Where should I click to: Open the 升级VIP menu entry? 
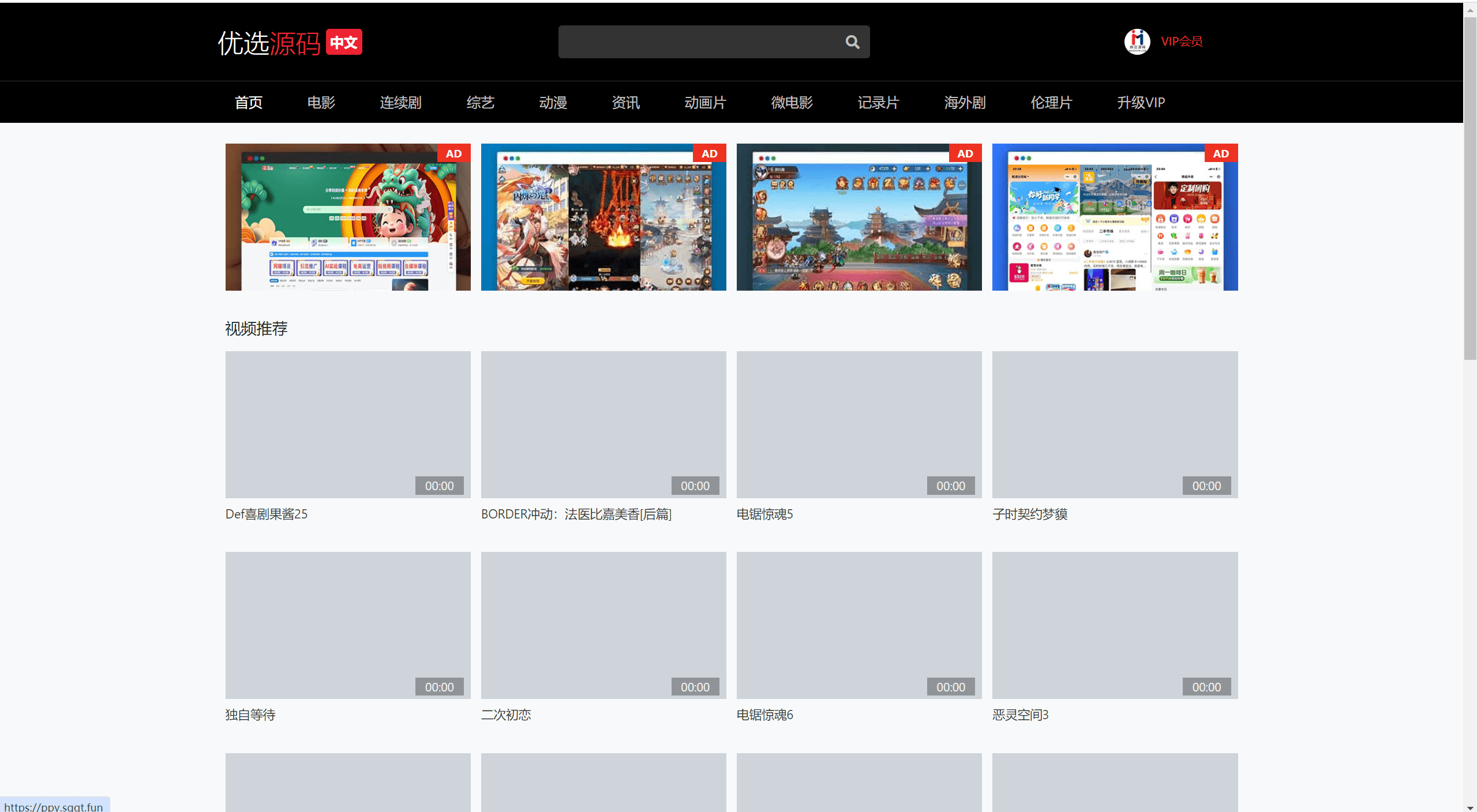(x=1141, y=103)
